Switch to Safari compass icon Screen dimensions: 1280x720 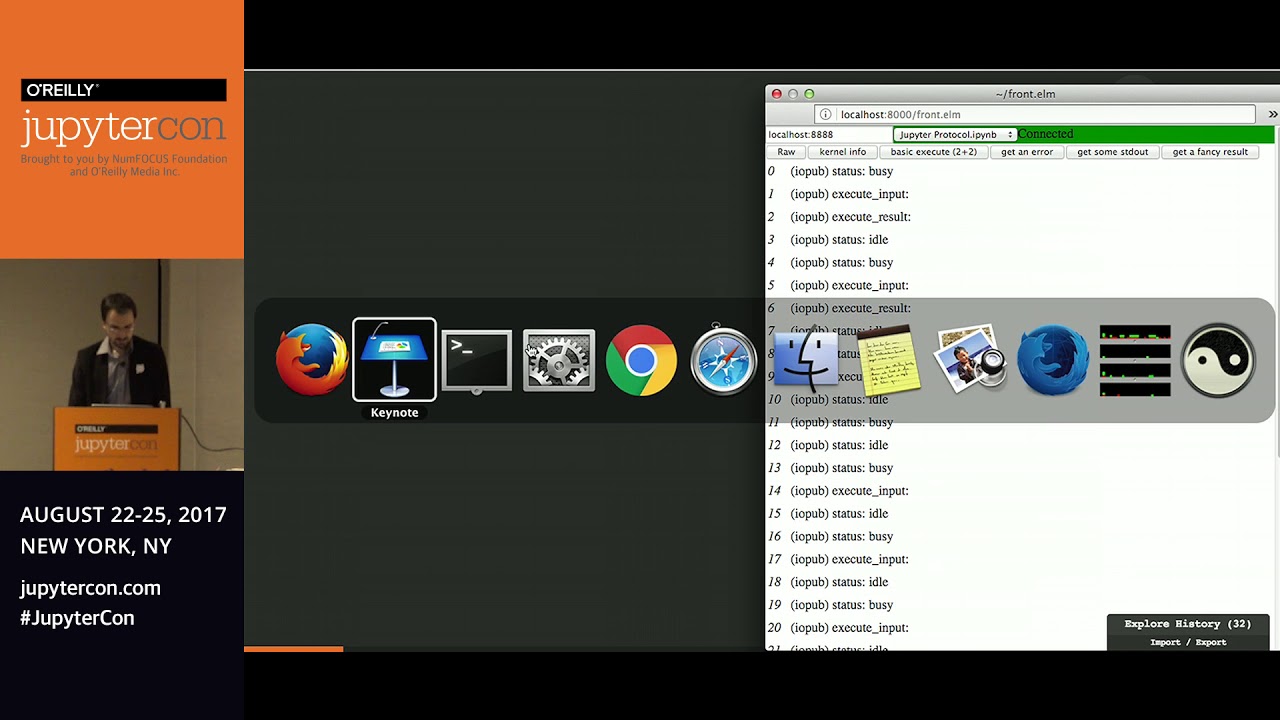(723, 359)
